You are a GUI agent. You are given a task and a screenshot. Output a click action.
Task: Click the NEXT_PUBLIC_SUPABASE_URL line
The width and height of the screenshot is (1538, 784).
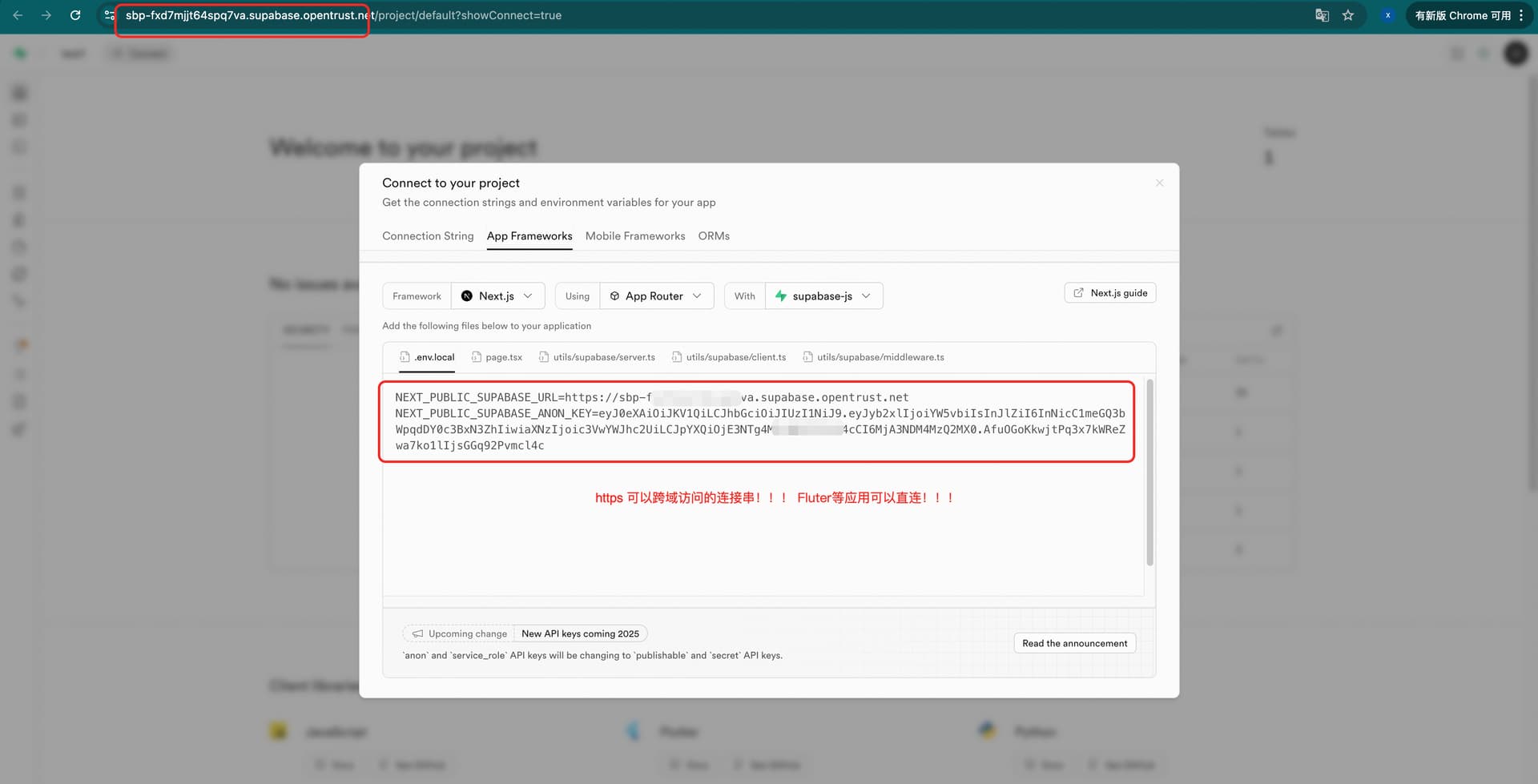[x=651, y=397]
